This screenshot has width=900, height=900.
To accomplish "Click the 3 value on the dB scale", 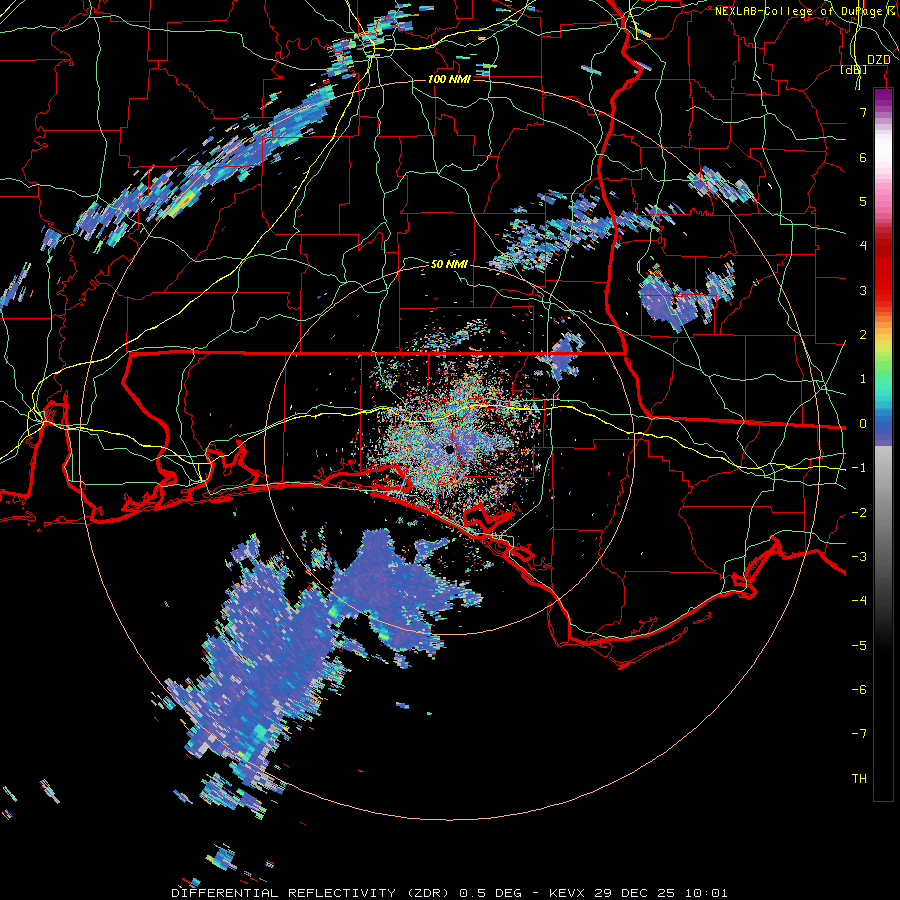I will pyautogui.click(x=863, y=290).
